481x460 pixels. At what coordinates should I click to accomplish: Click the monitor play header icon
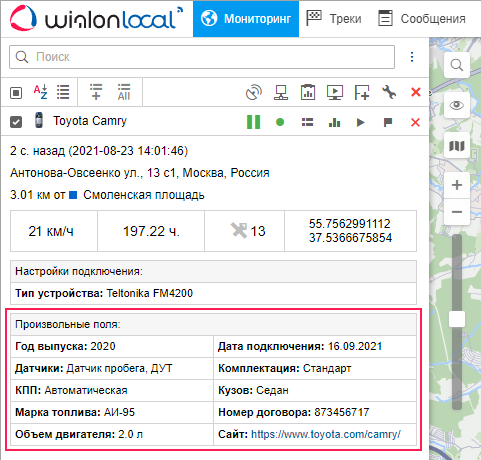pos(335,92)
